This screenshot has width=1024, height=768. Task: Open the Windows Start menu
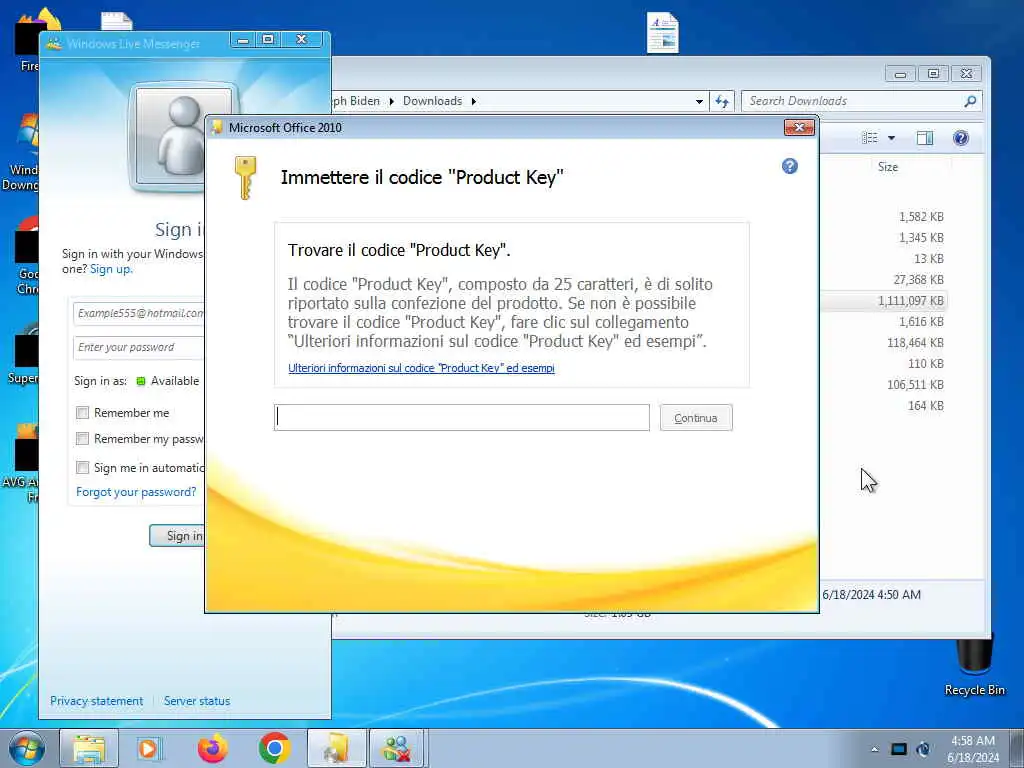click(27, 748)
